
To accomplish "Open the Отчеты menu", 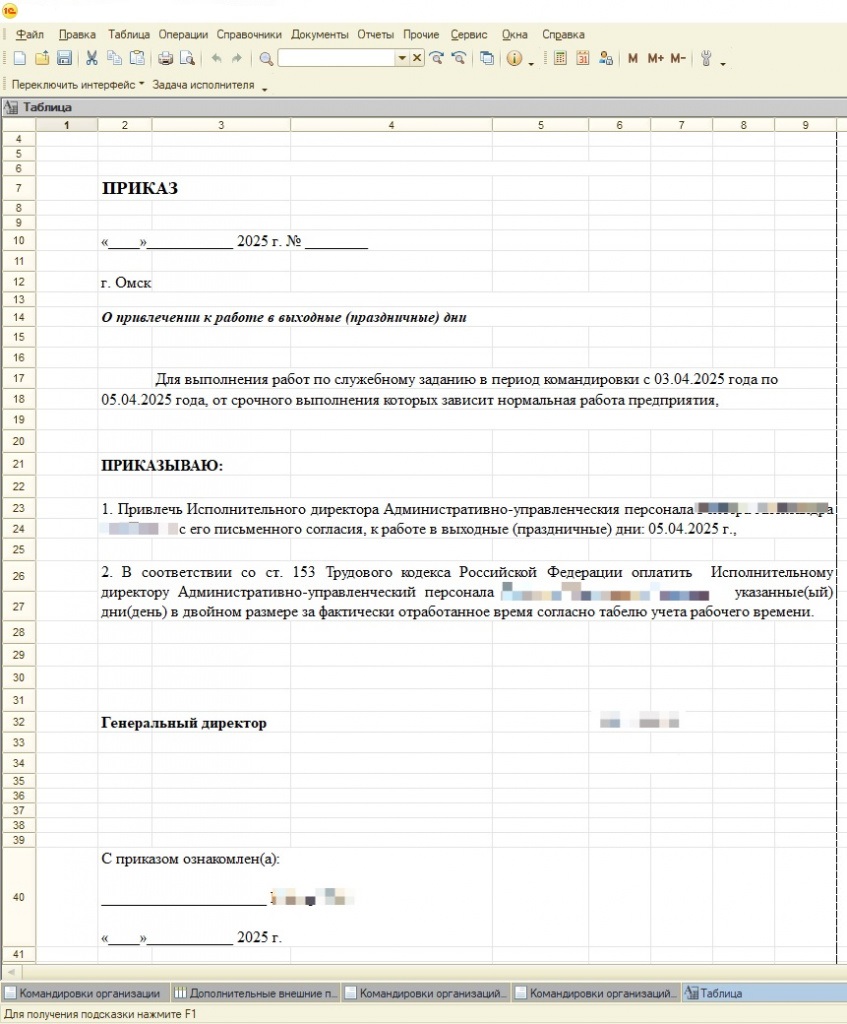I will pyautogui.click(x=376, y=35).
